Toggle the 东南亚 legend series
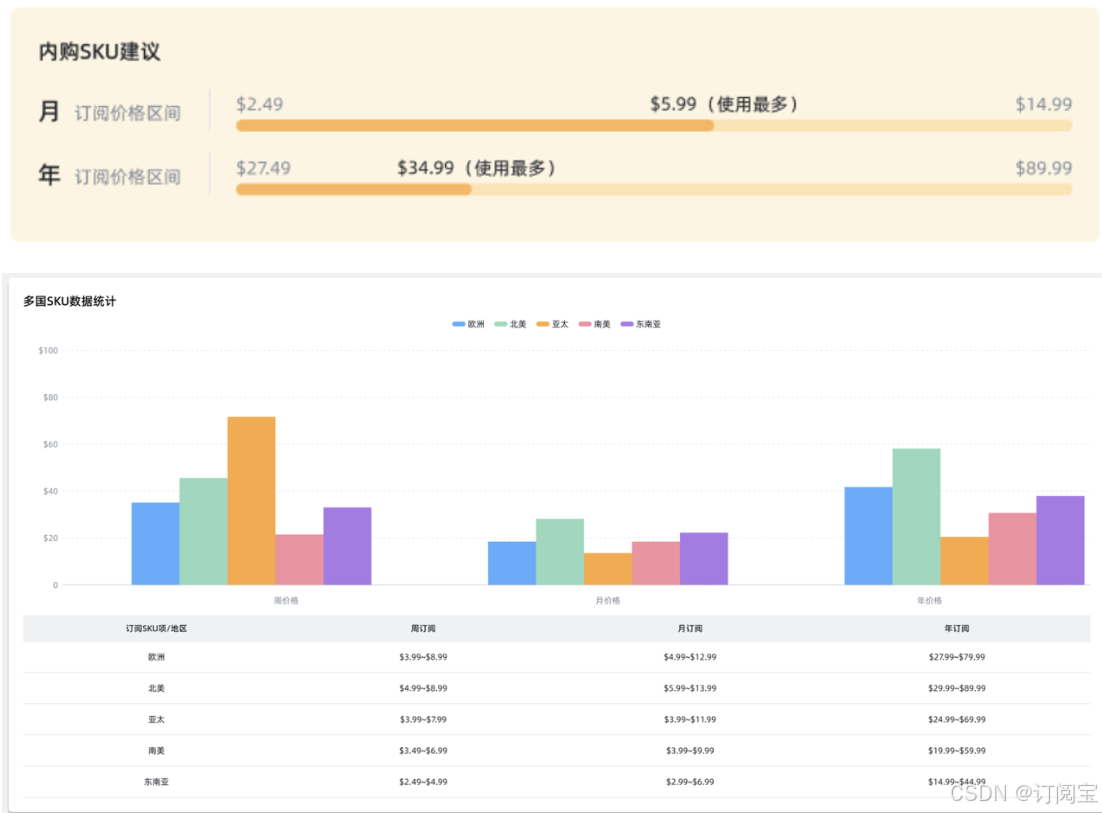 pos(641,324)
